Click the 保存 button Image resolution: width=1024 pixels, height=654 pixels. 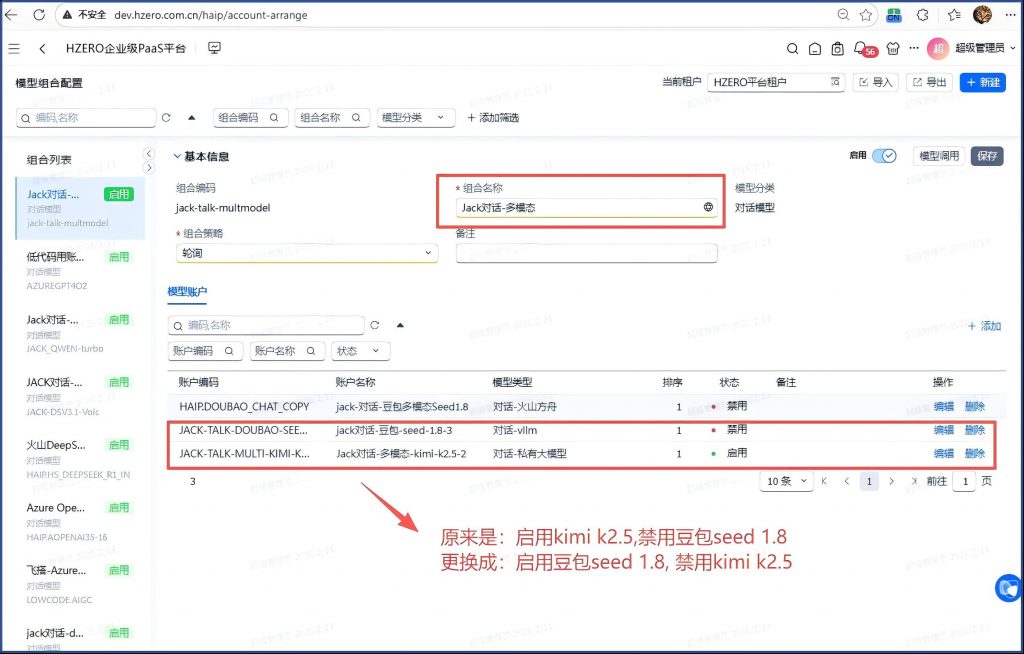point(987,156)
